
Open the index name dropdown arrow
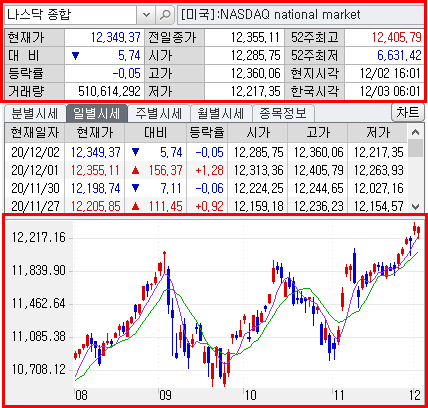[x=146, y=15]
